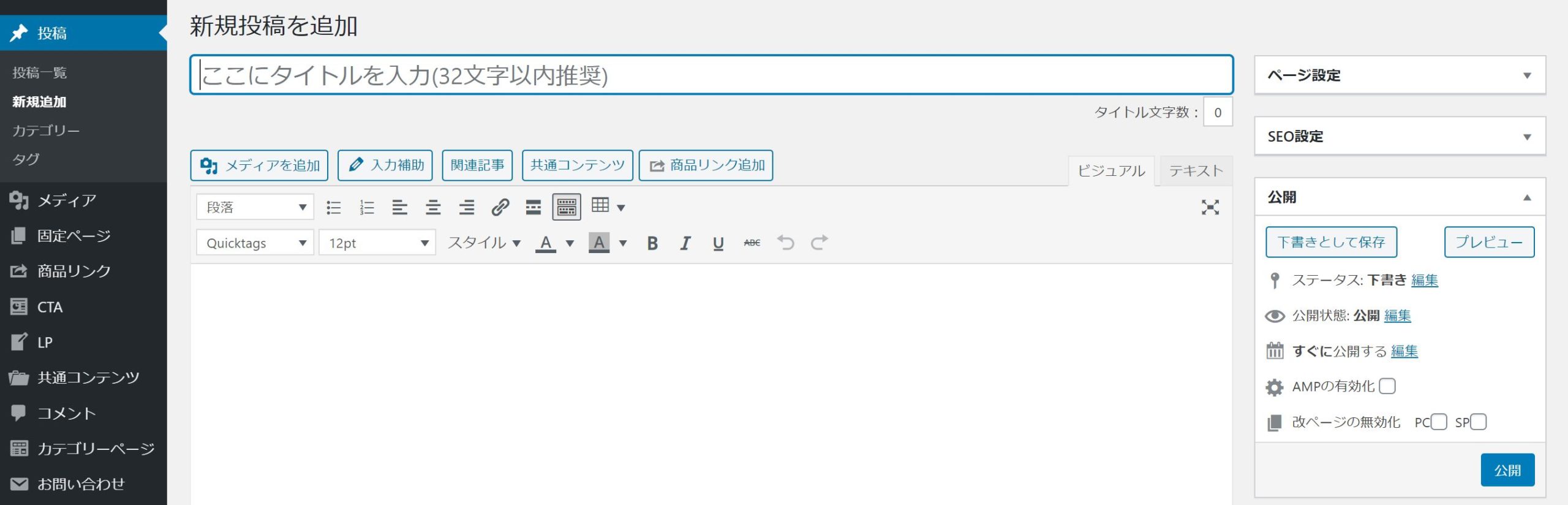Click the redo arrow
1568x505 pixels.
point(819,243)
